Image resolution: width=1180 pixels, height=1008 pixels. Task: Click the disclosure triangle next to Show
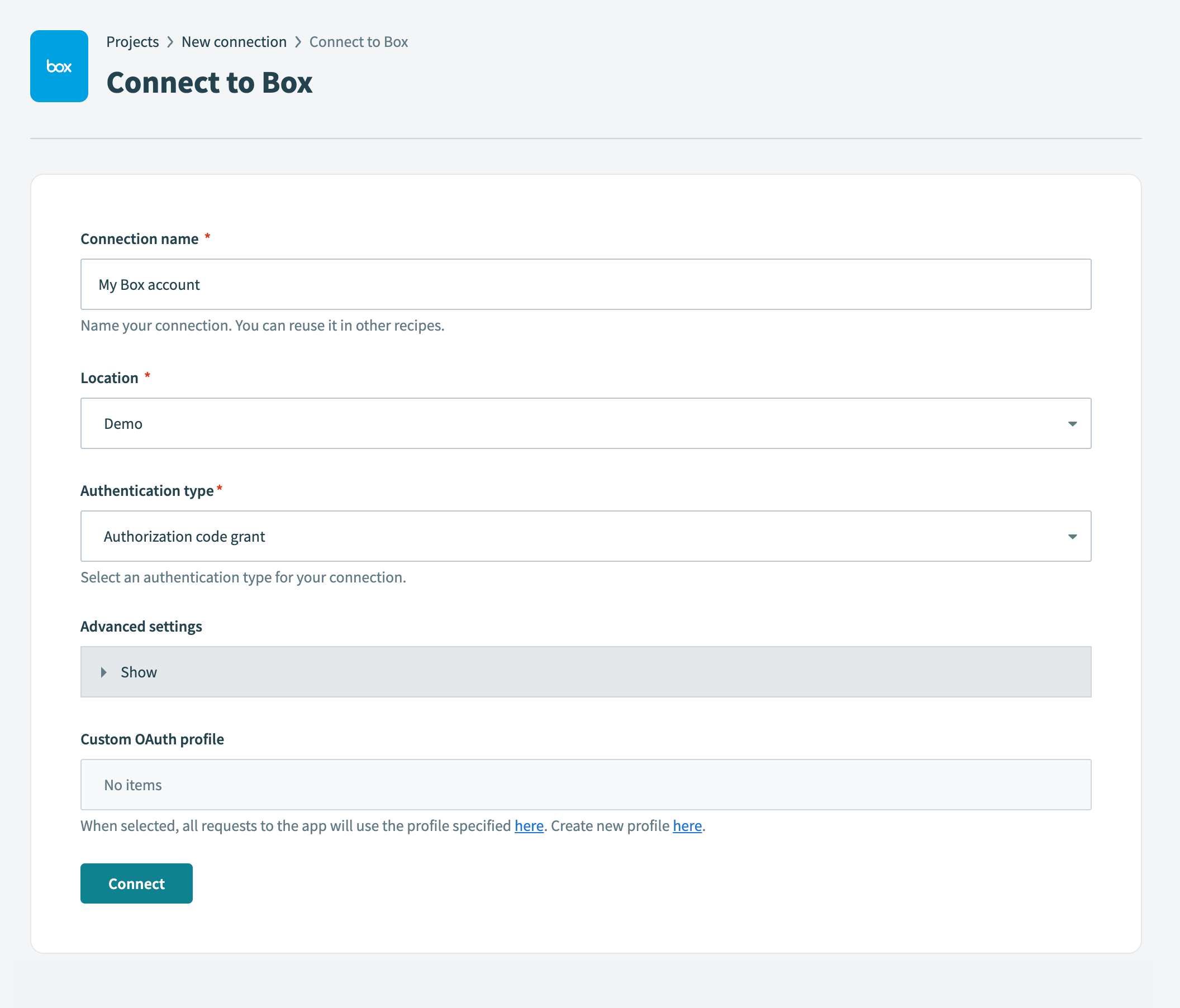(x=104, y=672)
